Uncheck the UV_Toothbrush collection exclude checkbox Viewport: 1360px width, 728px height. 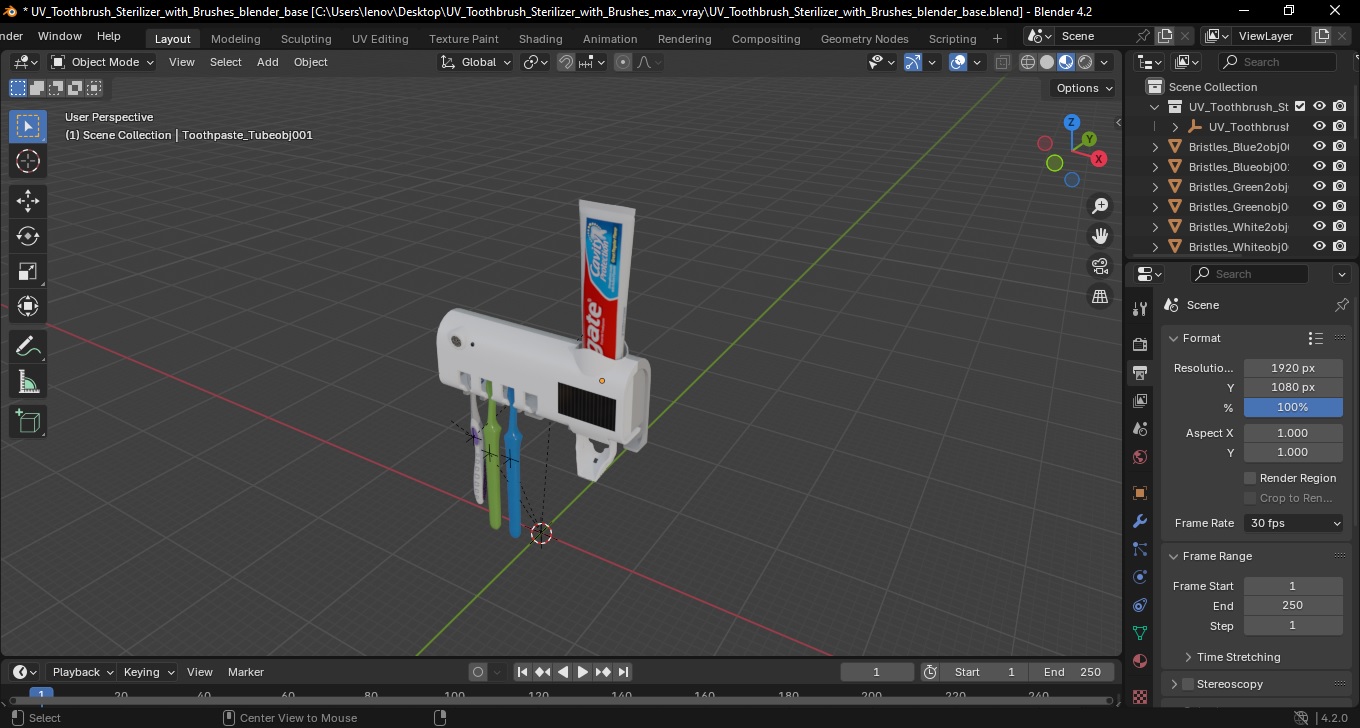(x=1300, y=106)
